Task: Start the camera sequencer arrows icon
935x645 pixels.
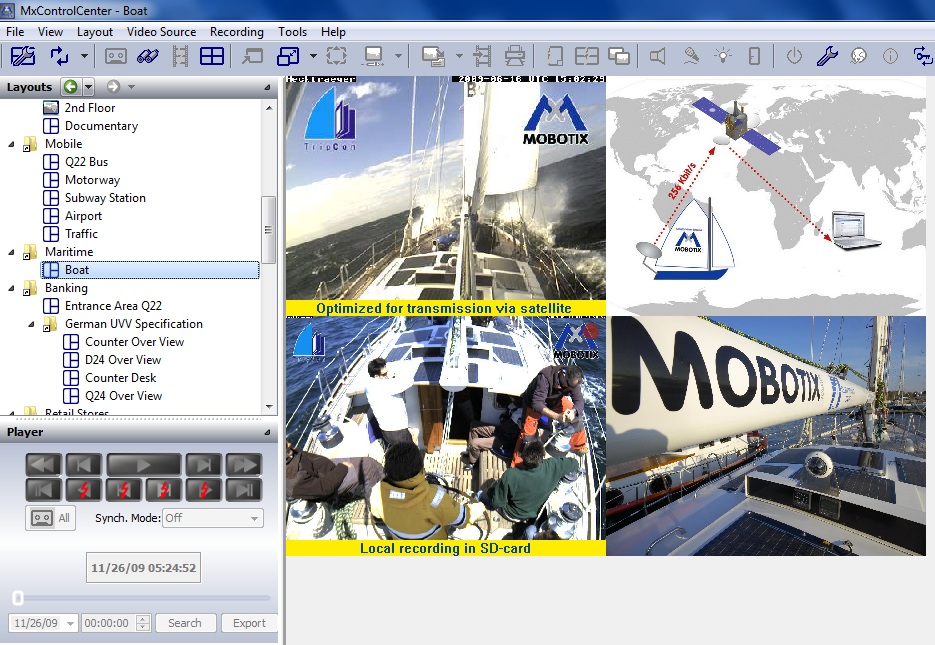Action: [x=60, y=56]
